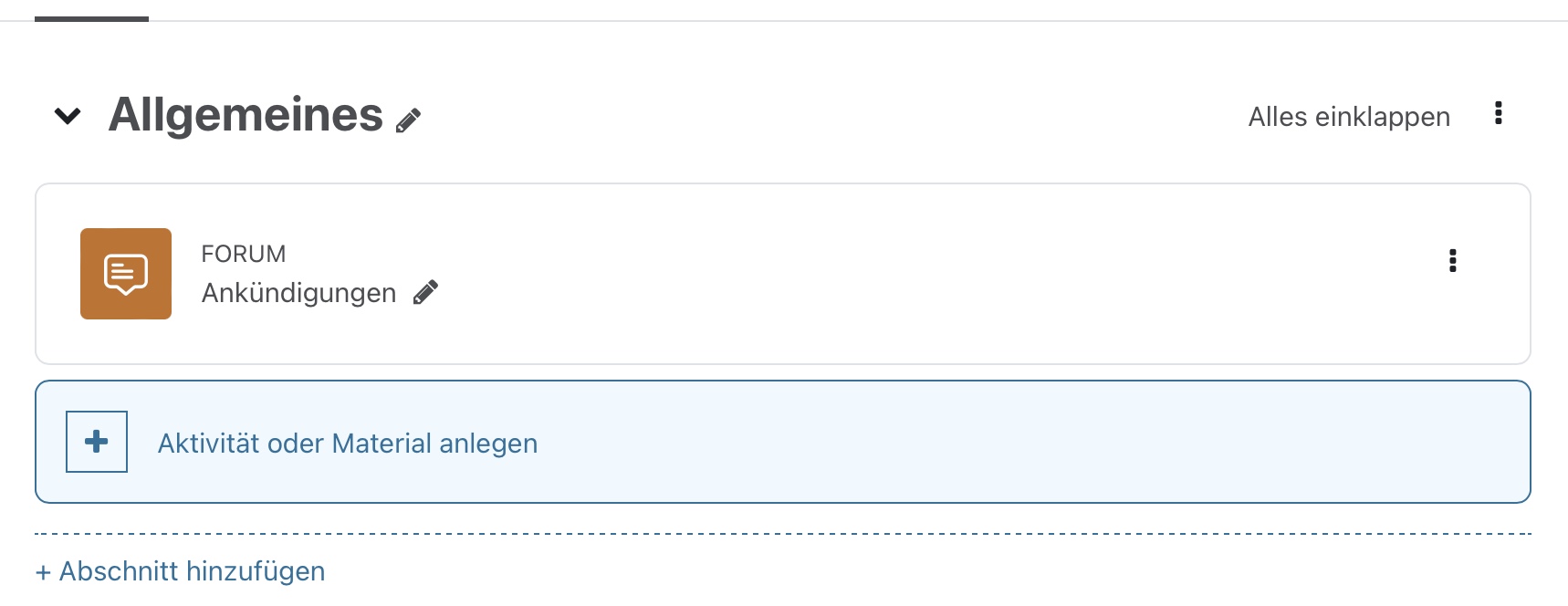The image size is (1568, 606).
Task: Click Alles einklappen to collapse all sections
Action: (x=1347, y=117)
